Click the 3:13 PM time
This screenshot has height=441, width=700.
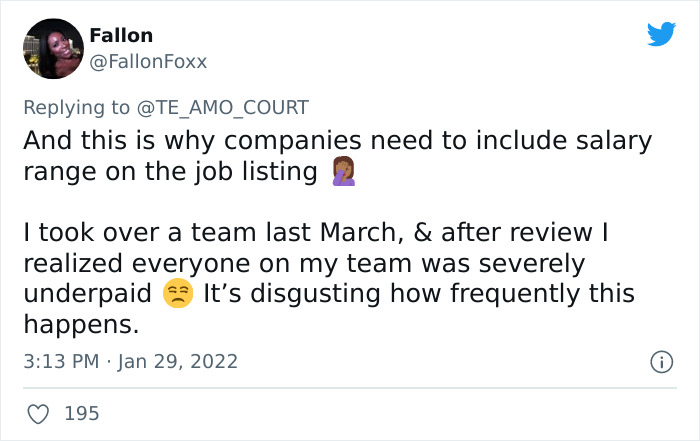[x=60, y=362]
